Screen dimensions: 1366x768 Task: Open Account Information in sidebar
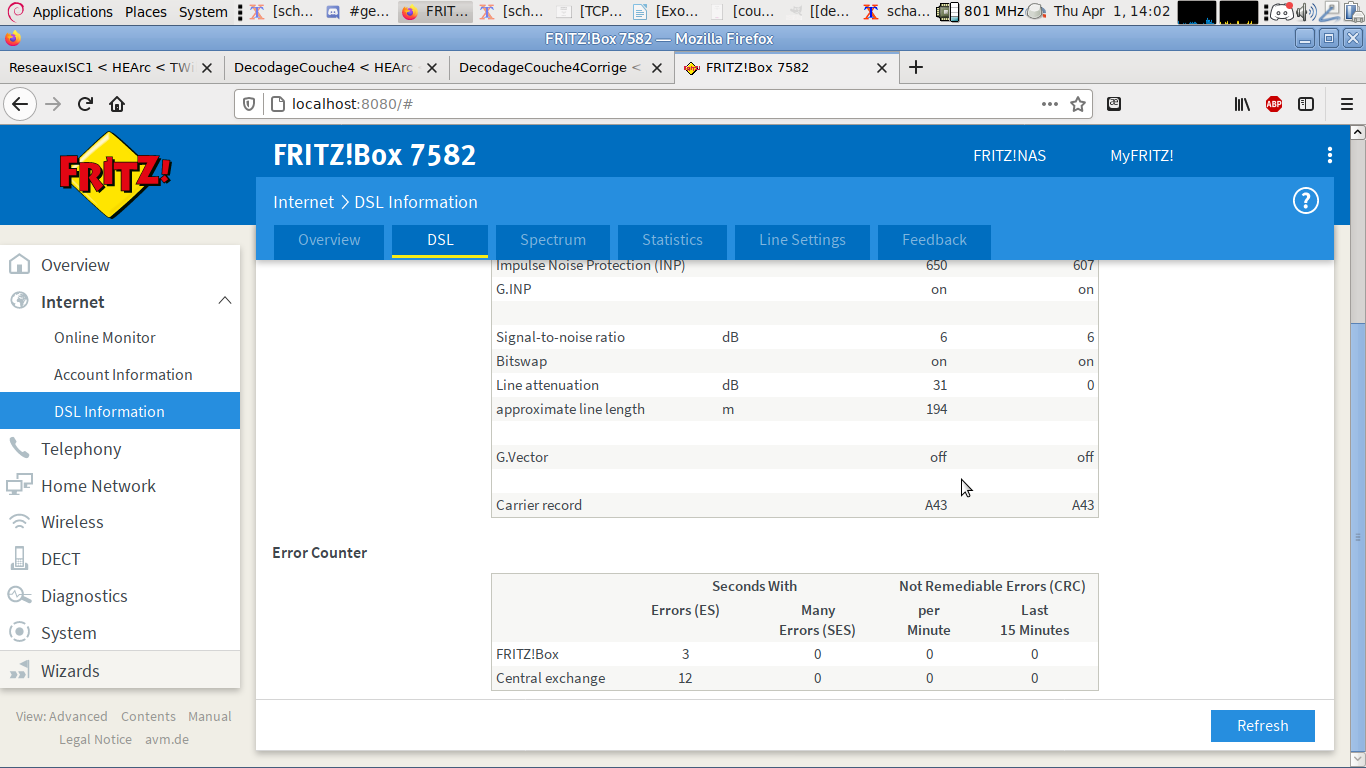[x=123, y=375]
